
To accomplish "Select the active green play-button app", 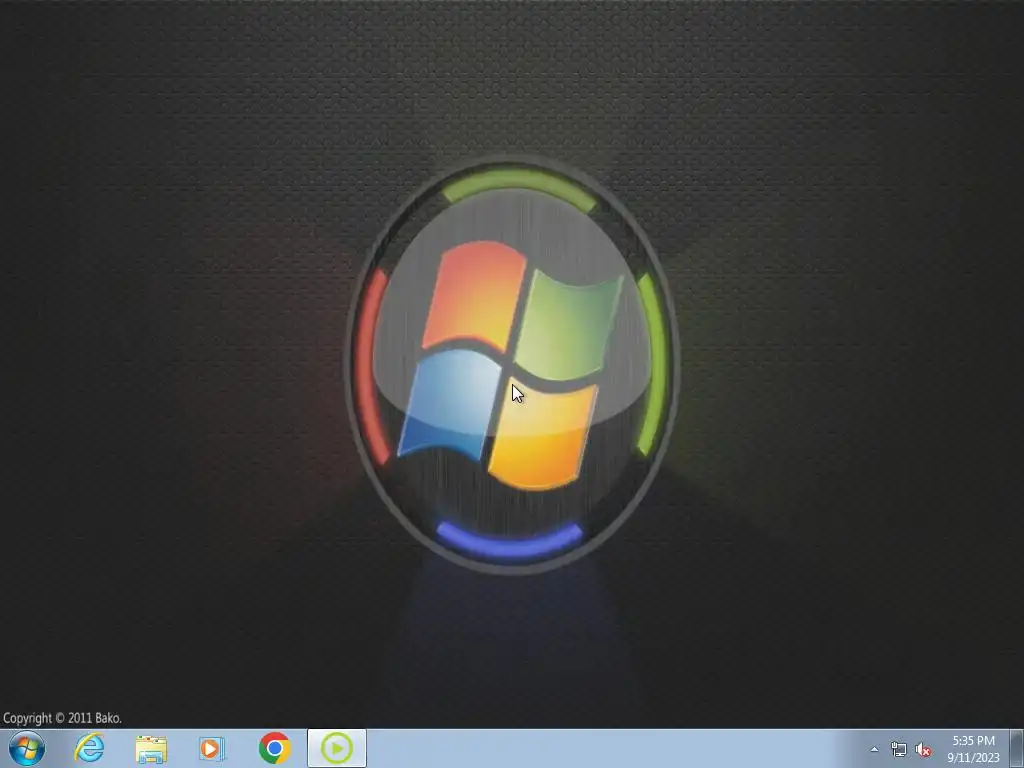I will [x=337, y=748].
